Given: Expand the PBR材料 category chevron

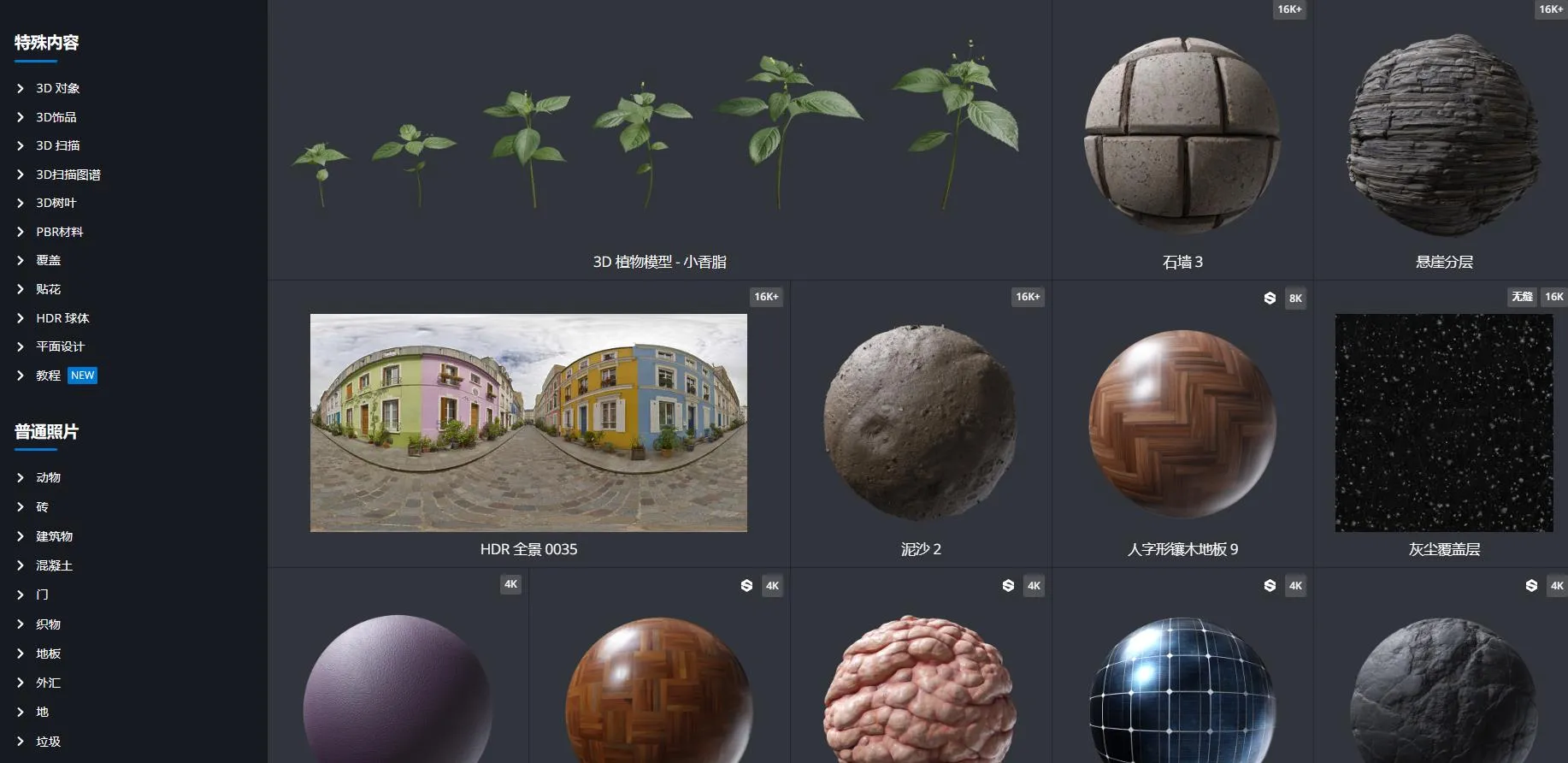Looking at the screenshot, I should tap(21, 232).
